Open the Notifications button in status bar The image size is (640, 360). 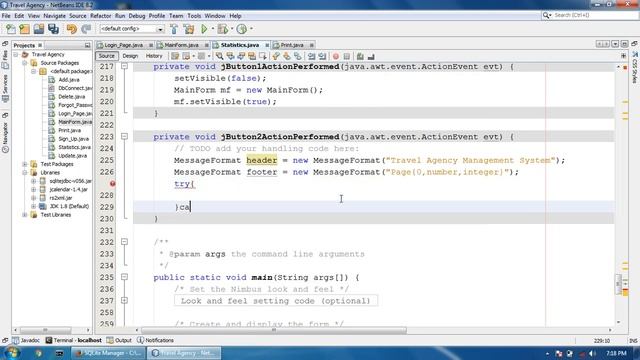(155, 340)
